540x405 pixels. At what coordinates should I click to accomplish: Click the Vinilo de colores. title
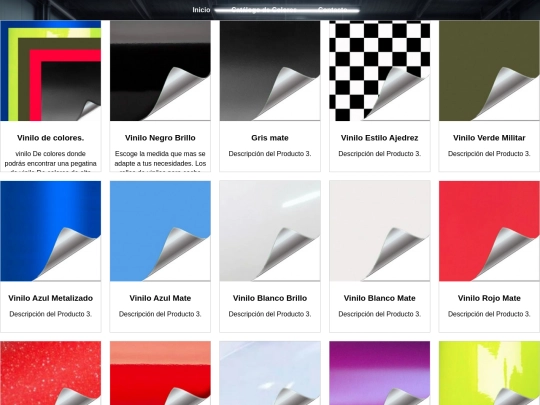tap(51, 138)
